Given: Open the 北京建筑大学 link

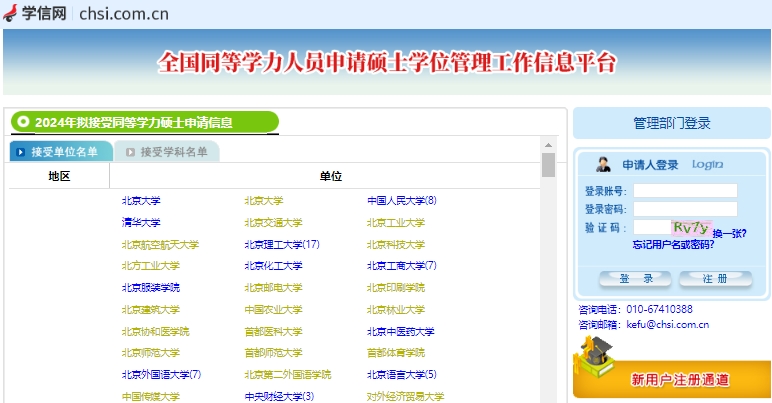Looking at the screenshot, I should click(151, 310).
